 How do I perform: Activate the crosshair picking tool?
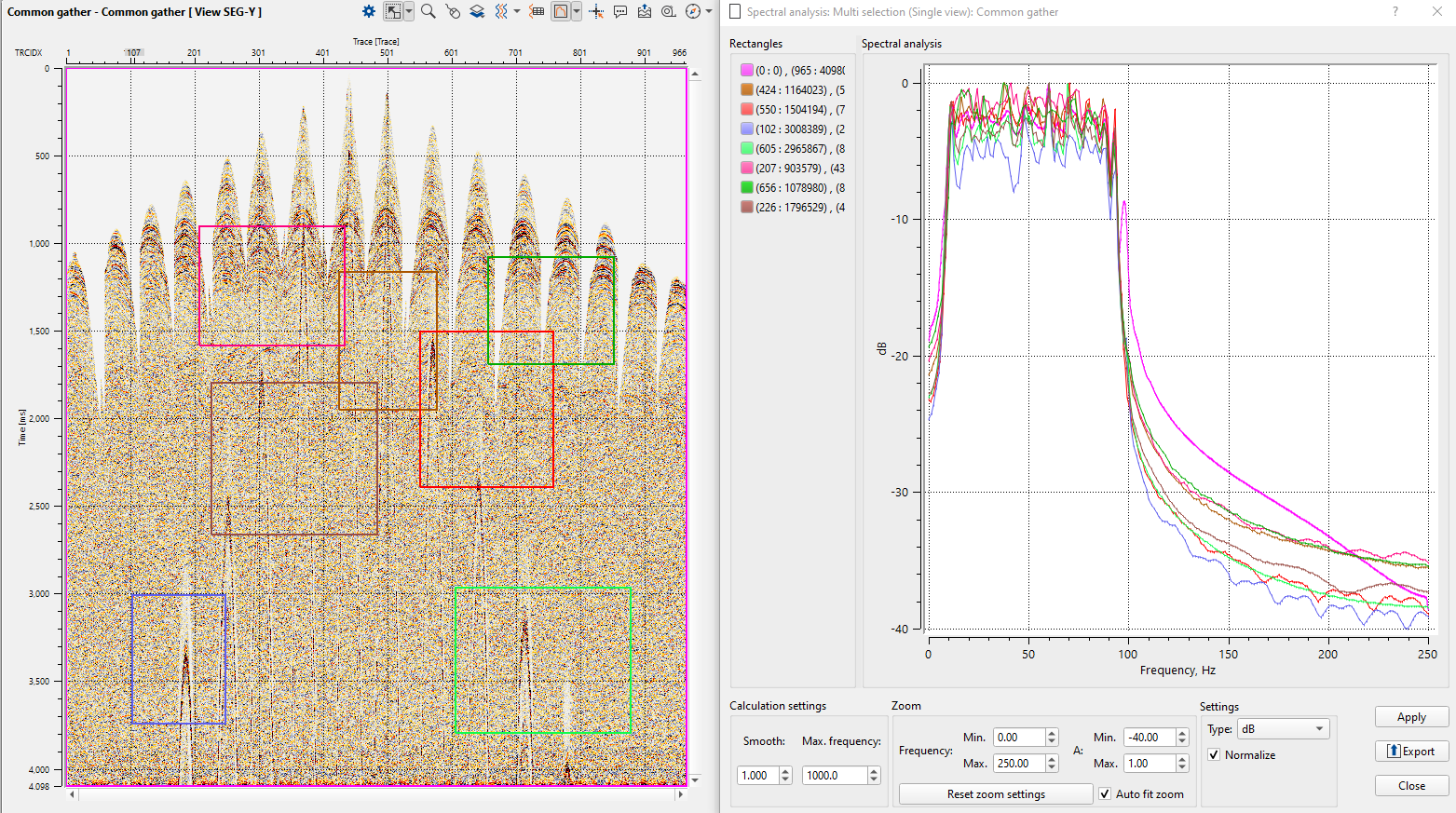(596, 11)
